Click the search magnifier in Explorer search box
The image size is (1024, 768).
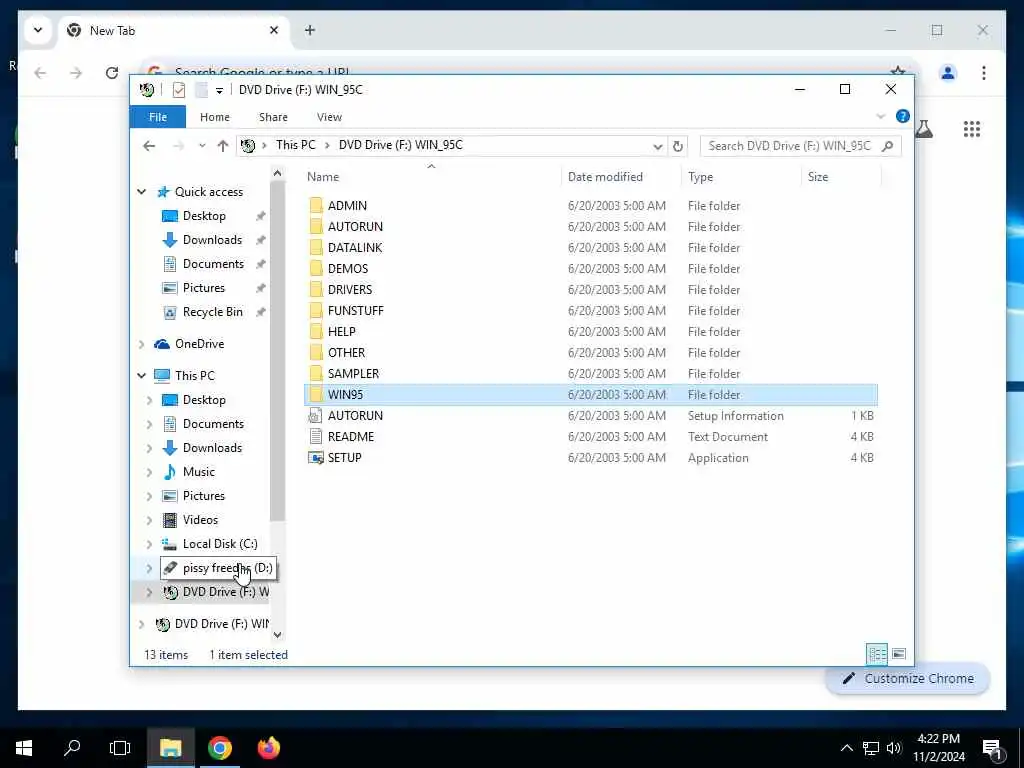click(887, 146)
